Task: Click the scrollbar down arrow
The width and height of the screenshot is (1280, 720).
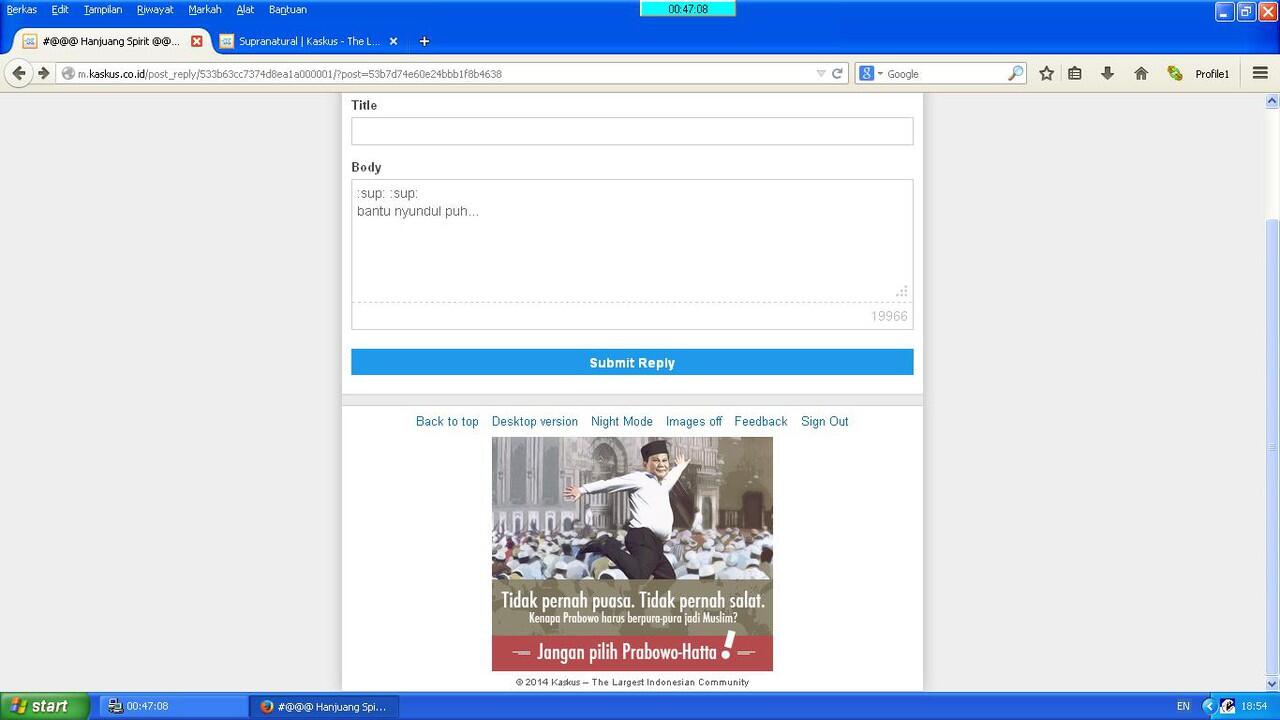Action: (1272, 684)
